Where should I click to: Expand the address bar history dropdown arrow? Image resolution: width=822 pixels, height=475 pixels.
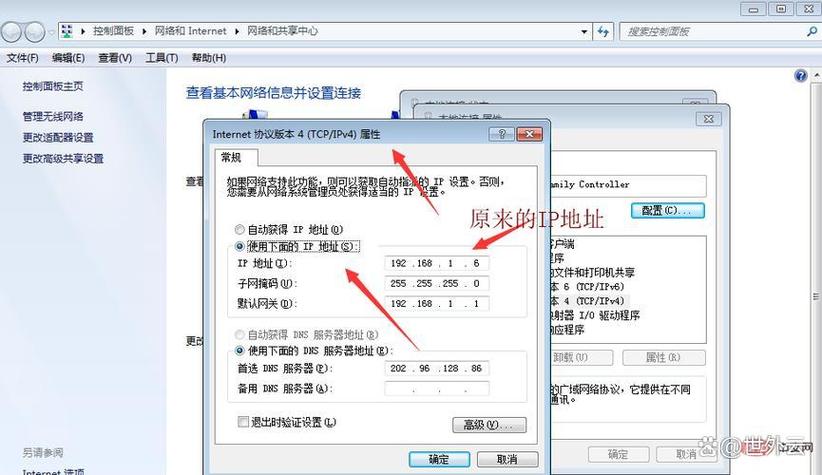coord(582,32)
